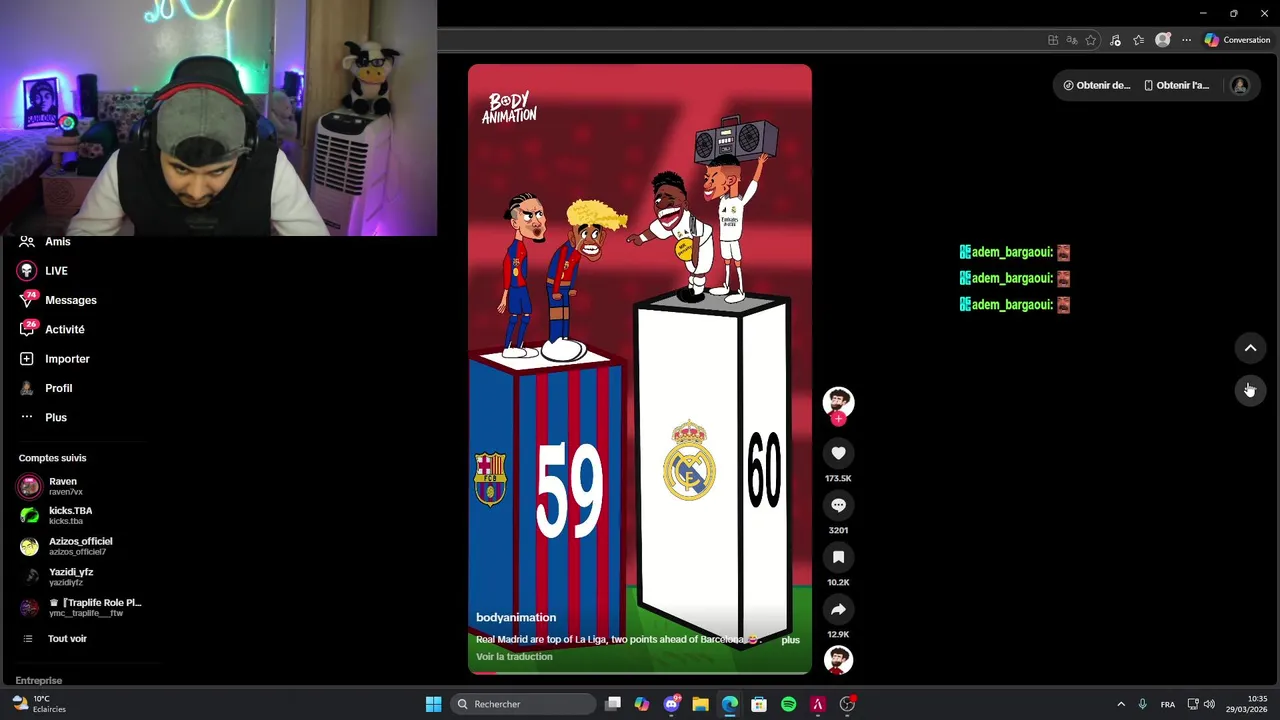Open Windows Start menu
1280x720 pixels.
pos(433,704)
